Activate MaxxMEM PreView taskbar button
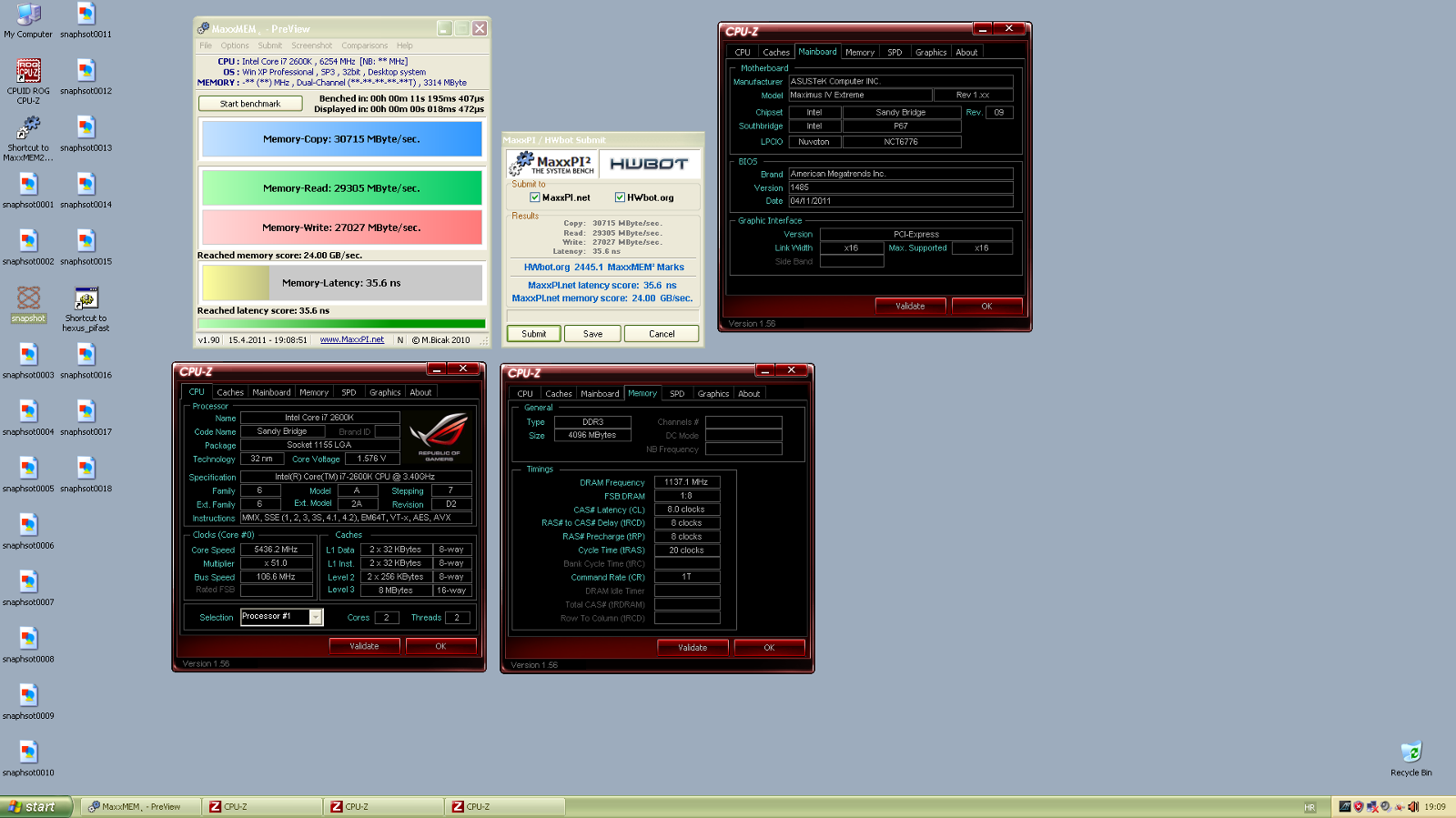Image resolution: width=1456 pixels, height=818 pixels. 141,807
